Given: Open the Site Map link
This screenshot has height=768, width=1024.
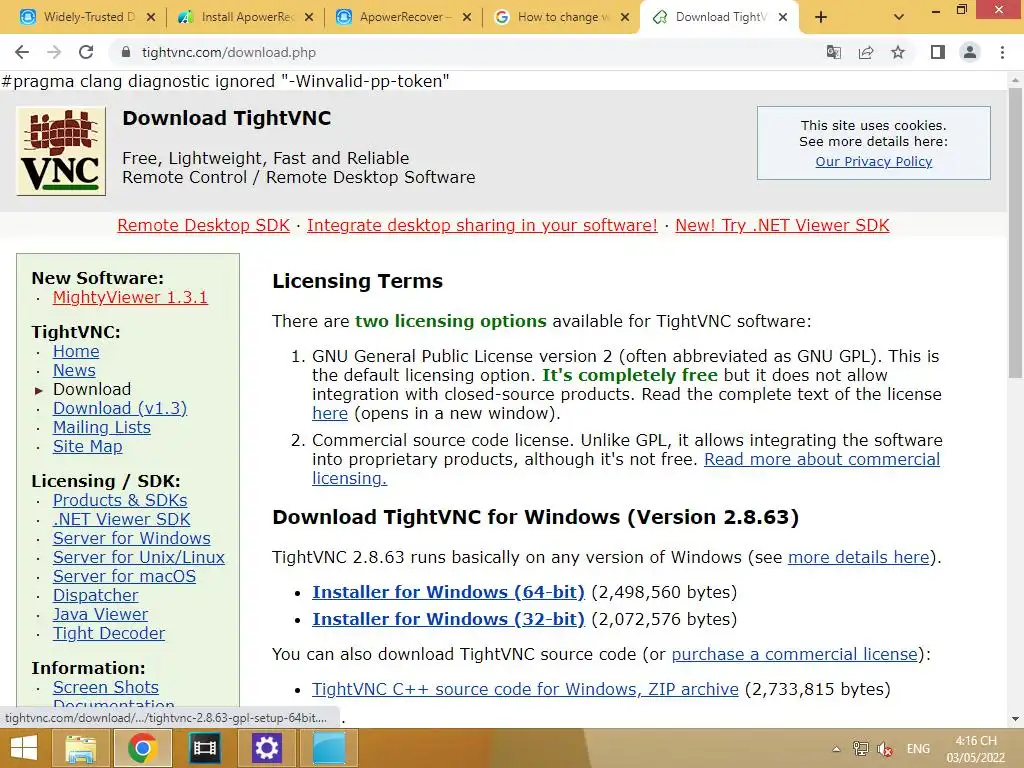Looking at the screenshot, I should (x=88, y=446).
